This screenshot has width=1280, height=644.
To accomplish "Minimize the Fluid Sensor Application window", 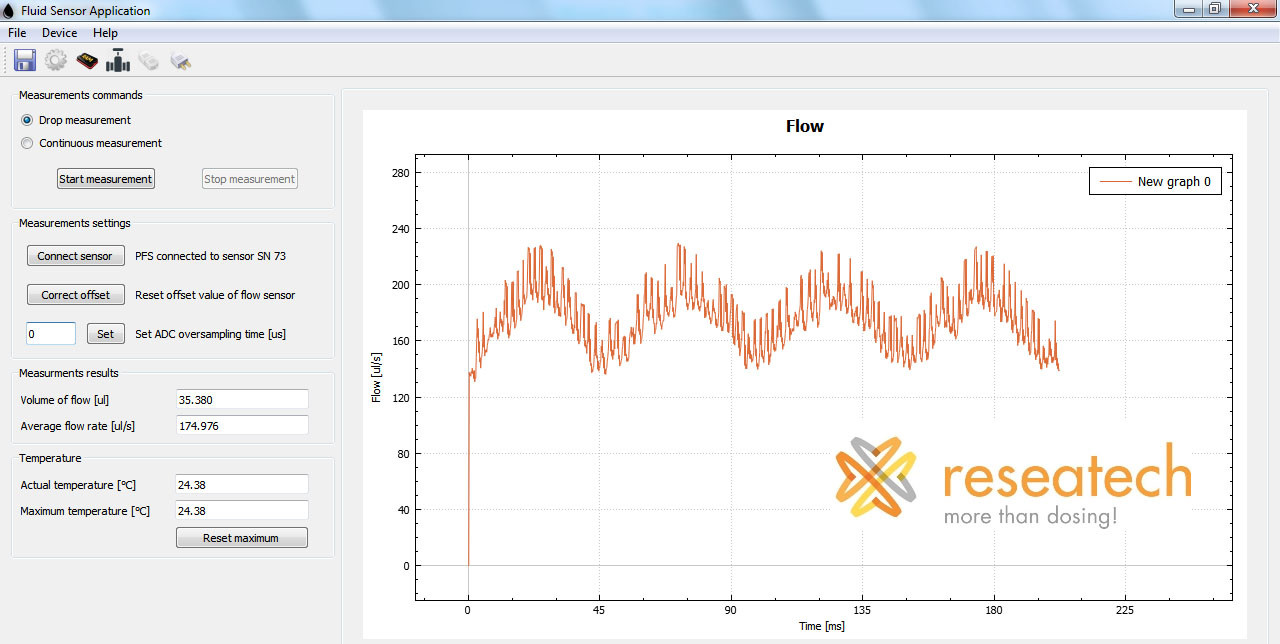I will click(x=1188, y=8).
